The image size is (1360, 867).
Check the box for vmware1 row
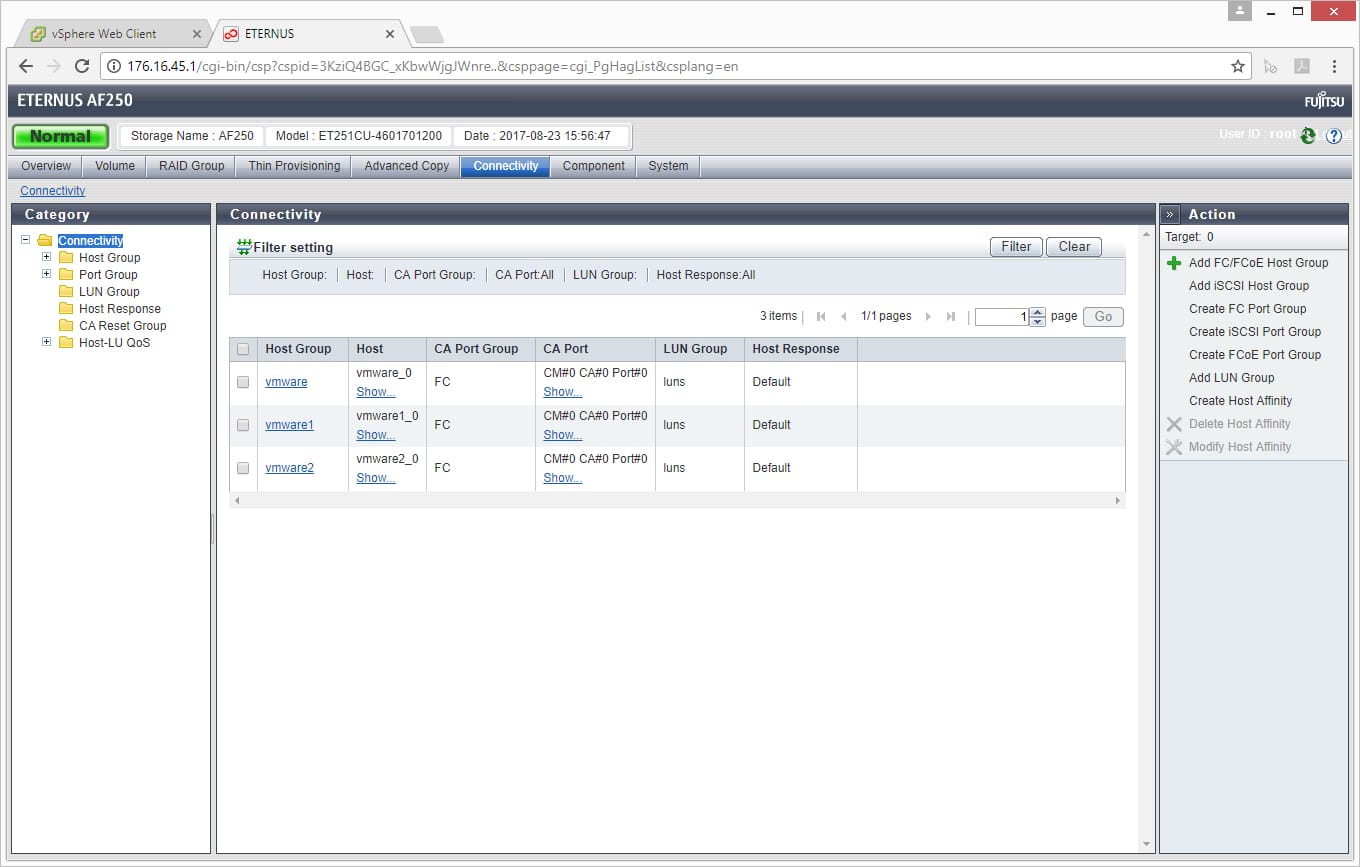point(243,425)
